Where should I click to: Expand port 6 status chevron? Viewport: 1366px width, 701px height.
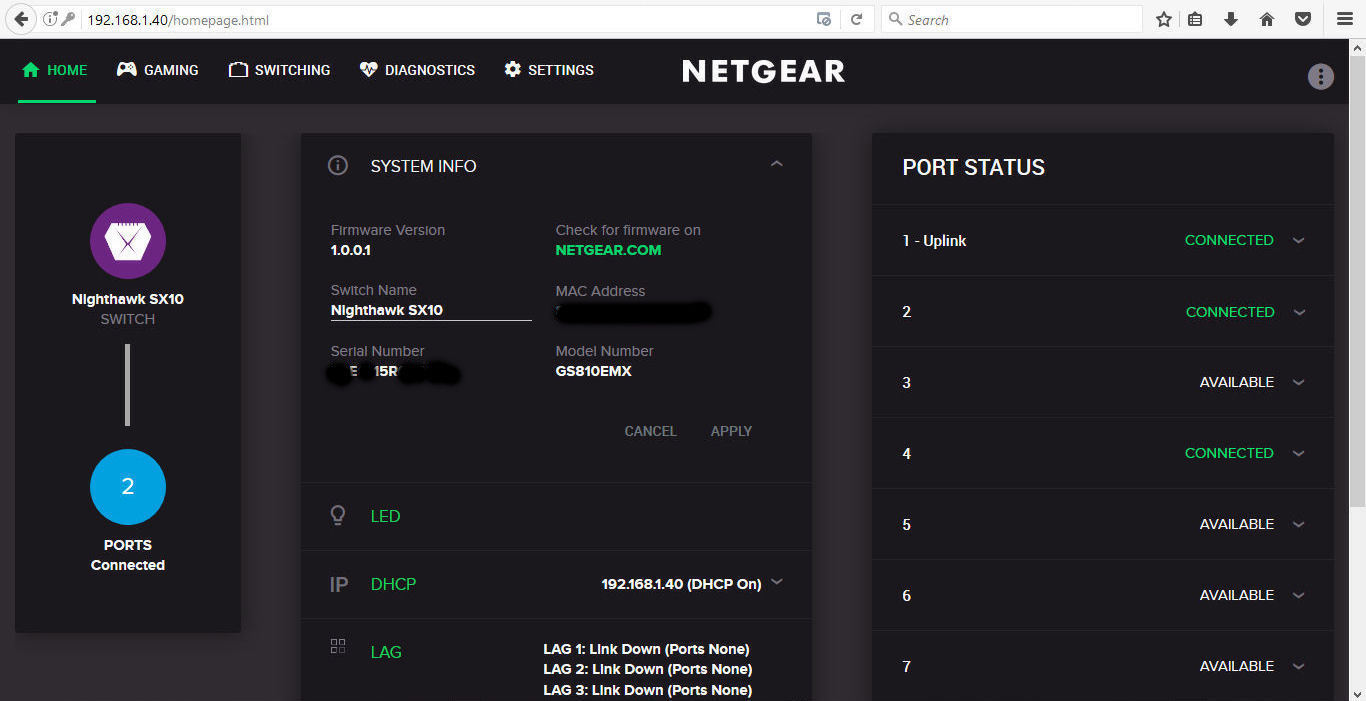tap(1299, 596)
